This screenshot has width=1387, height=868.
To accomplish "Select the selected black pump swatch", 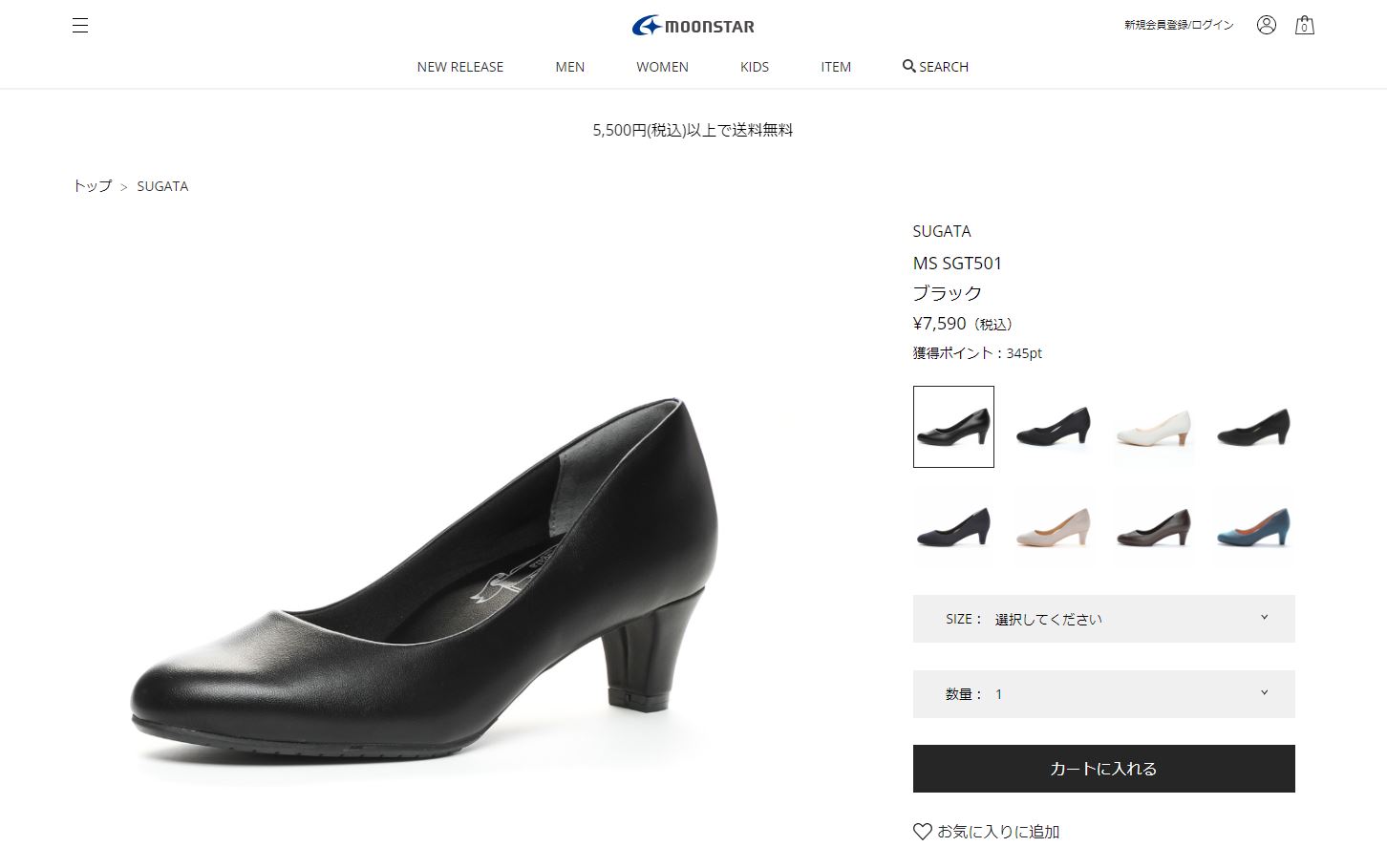I will pos(953,427).
